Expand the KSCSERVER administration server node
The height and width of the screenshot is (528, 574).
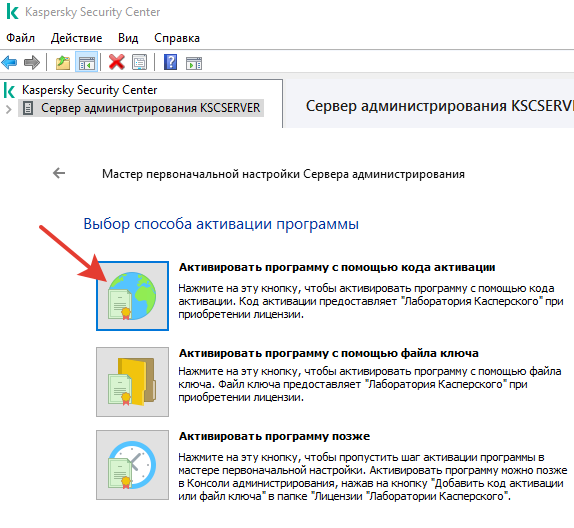point(8,109)
